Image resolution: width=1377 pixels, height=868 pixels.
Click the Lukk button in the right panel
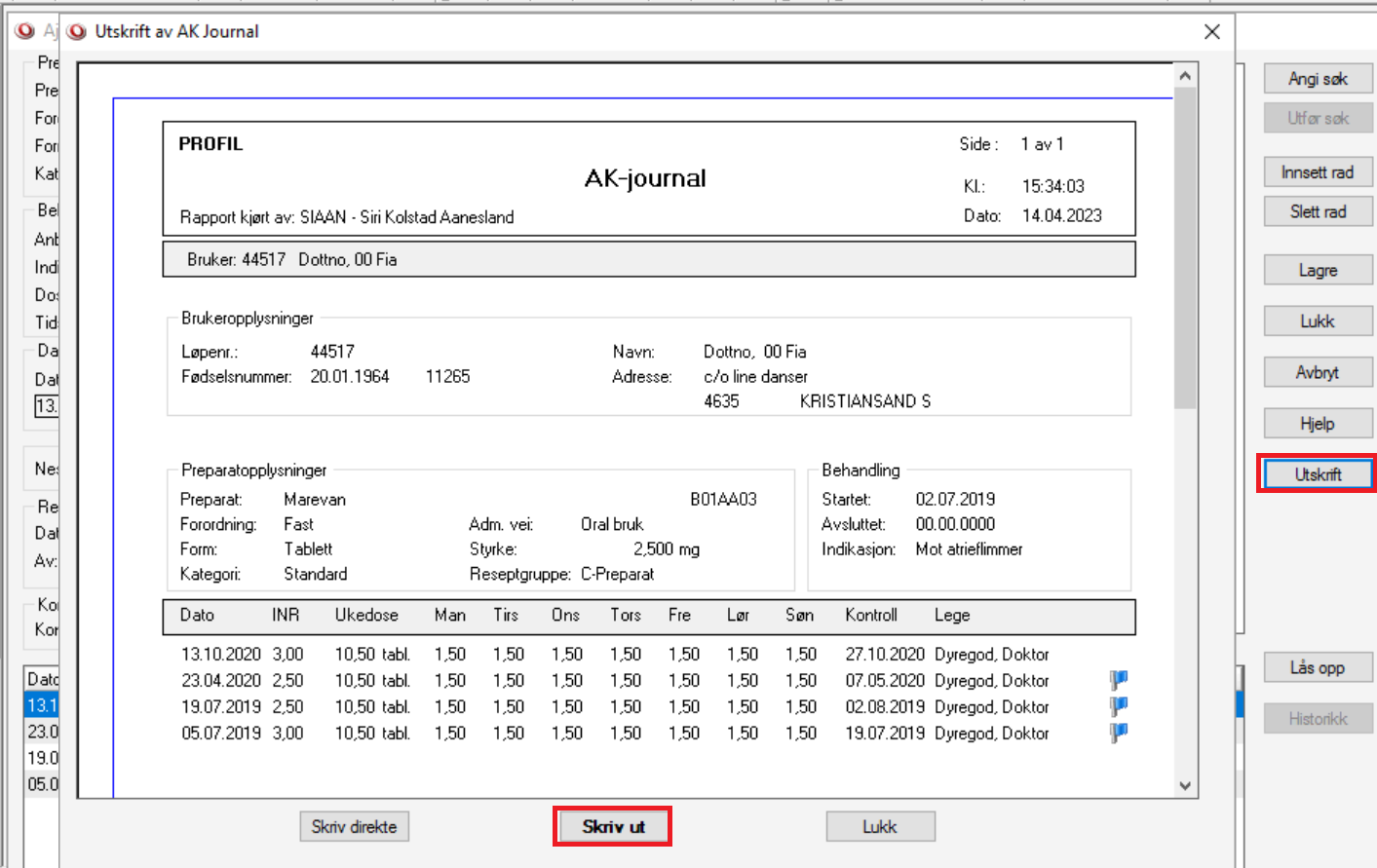(1318, 321)
